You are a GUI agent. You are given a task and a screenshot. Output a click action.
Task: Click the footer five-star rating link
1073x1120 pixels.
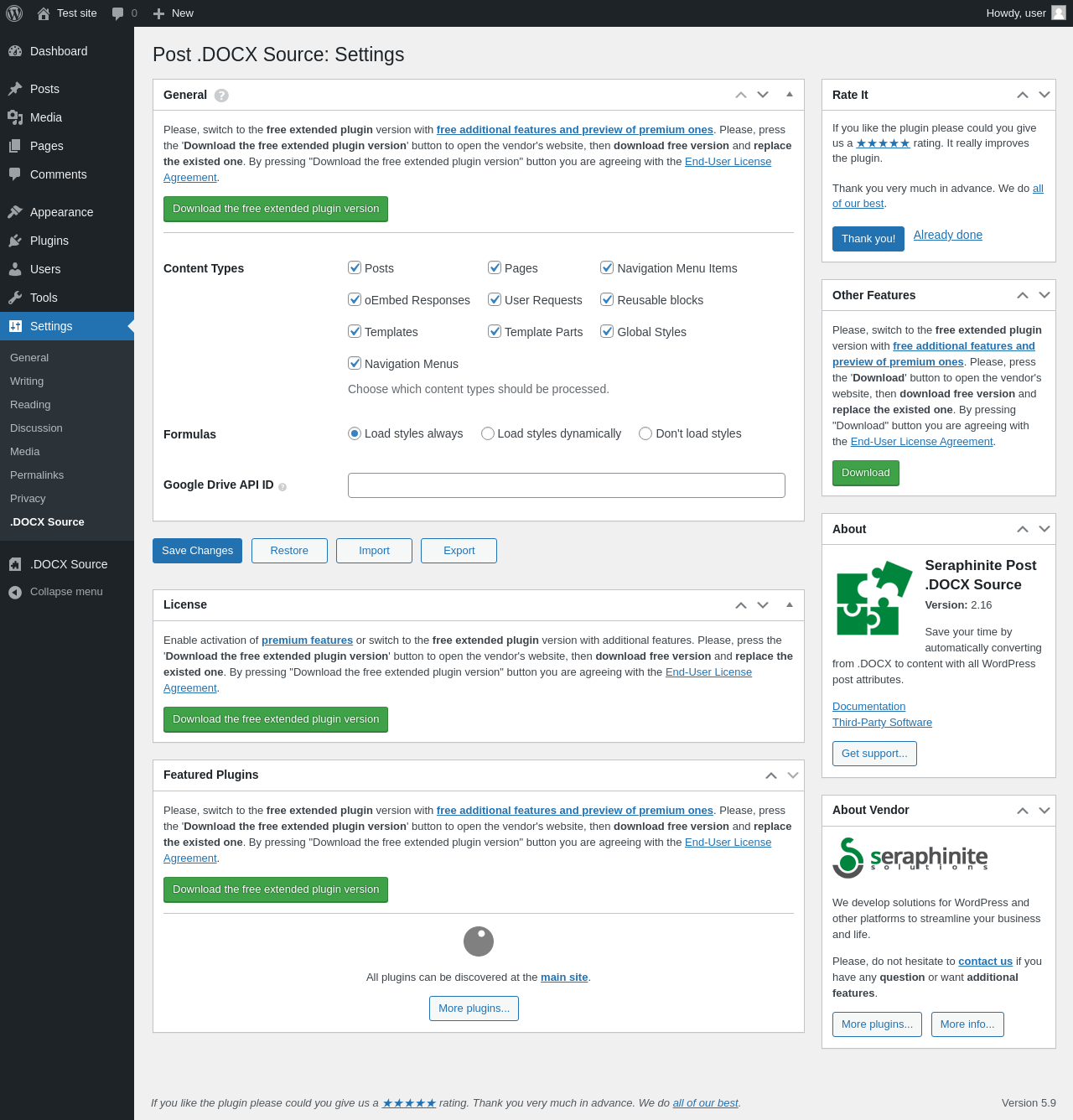pos(409,1103)
